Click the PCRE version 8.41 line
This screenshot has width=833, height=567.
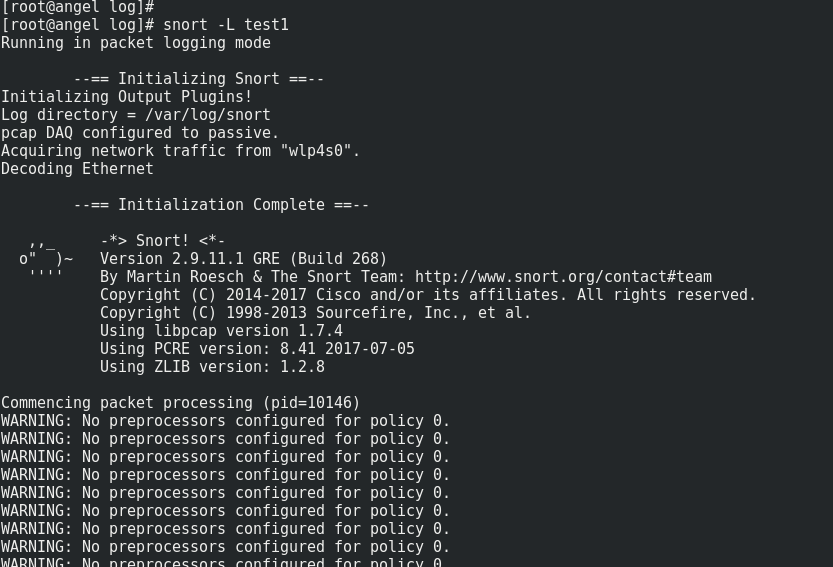(257, 349)
